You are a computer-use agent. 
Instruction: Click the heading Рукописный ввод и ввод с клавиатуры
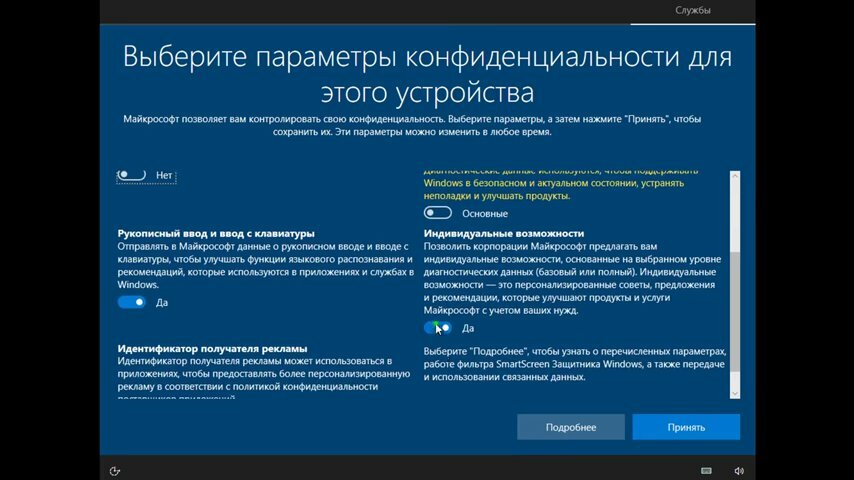pyautogui.click(x=216, y=233)
